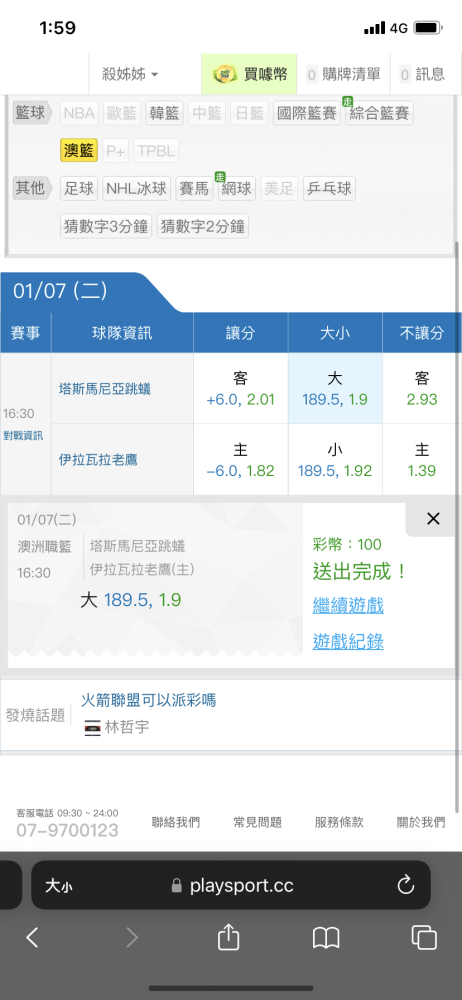Click the 讓分 column header
Viewport: 462px width, 1000px height.
(x=241, y=332)
